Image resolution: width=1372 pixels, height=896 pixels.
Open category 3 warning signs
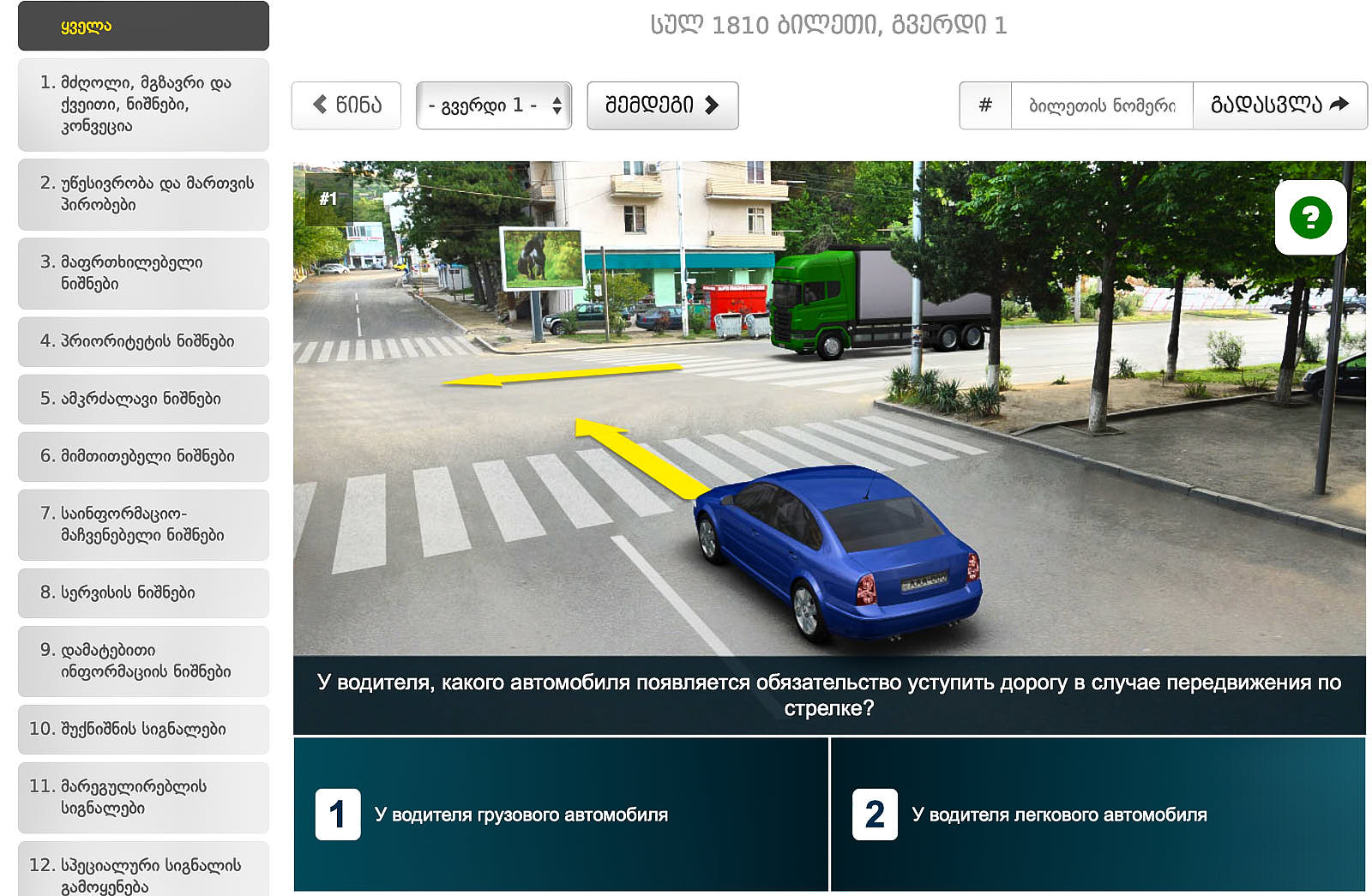point(143,273)
